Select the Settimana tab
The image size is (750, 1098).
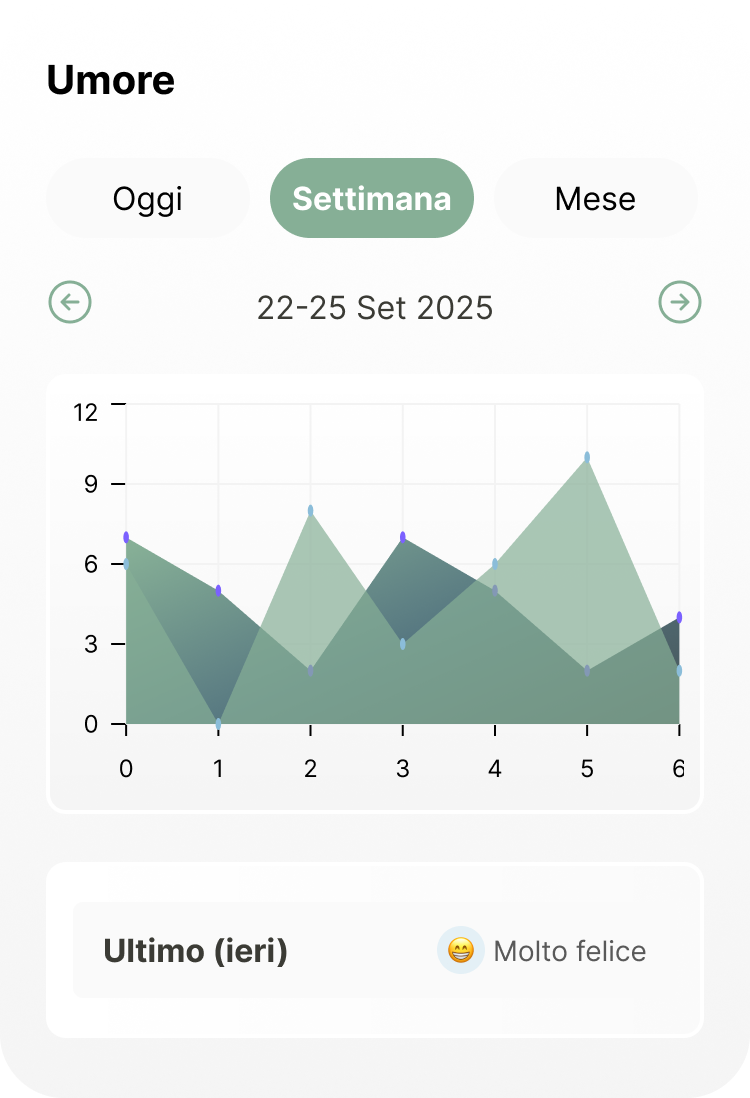pyautogui.click(x=372, y=198)
